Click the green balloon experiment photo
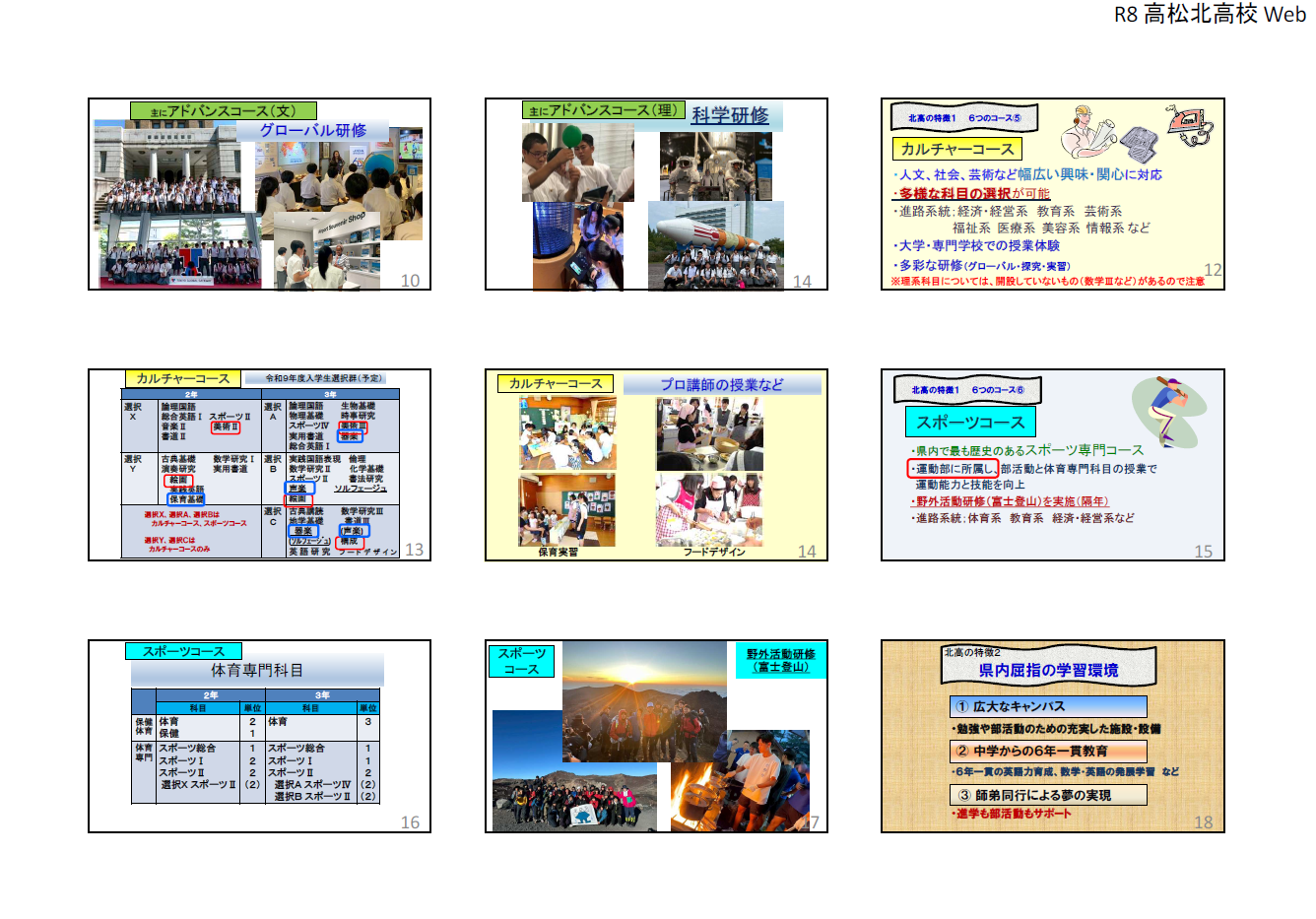The width and height of the screenshot is (1316, 919). click(578, 162)
